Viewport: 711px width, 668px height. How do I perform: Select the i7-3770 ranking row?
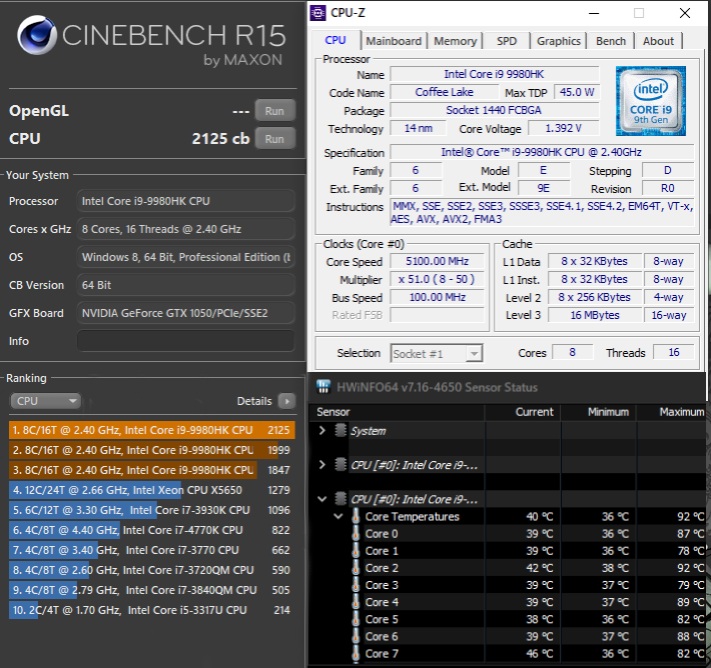pyautogui.click(x=152, y=550)
